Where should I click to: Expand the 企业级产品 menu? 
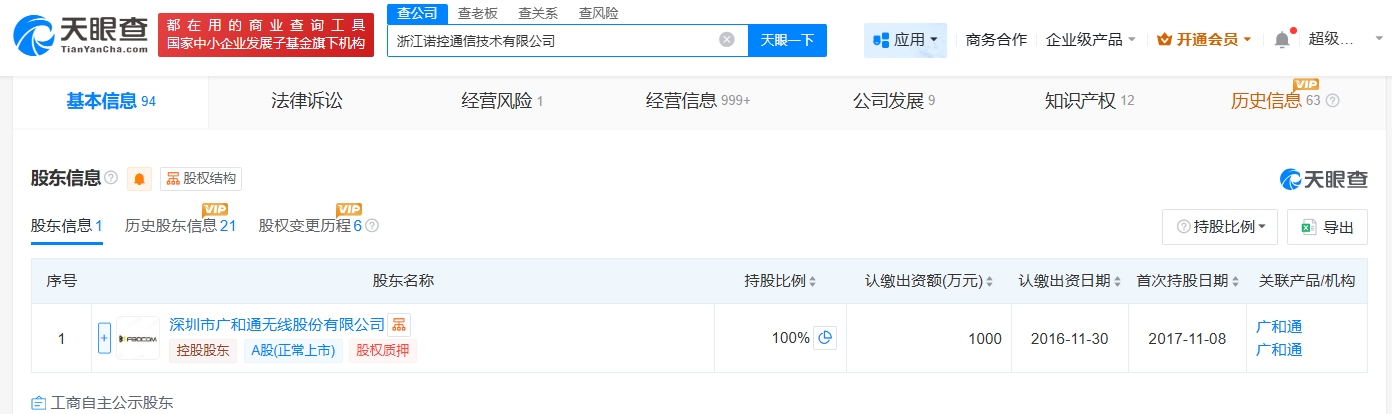(1090, 40)
